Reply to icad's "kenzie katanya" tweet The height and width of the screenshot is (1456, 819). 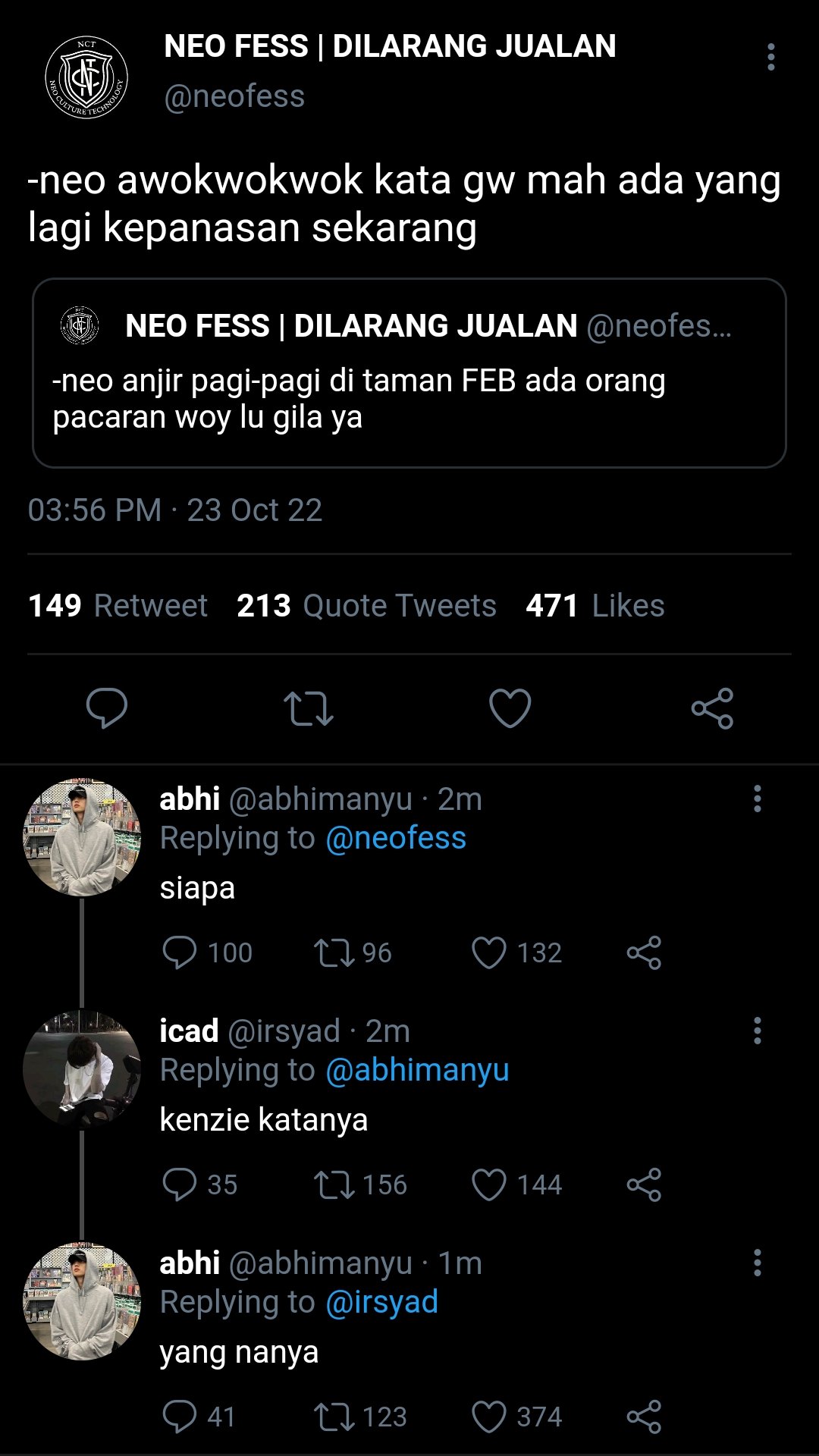[x=180, y=1185]
